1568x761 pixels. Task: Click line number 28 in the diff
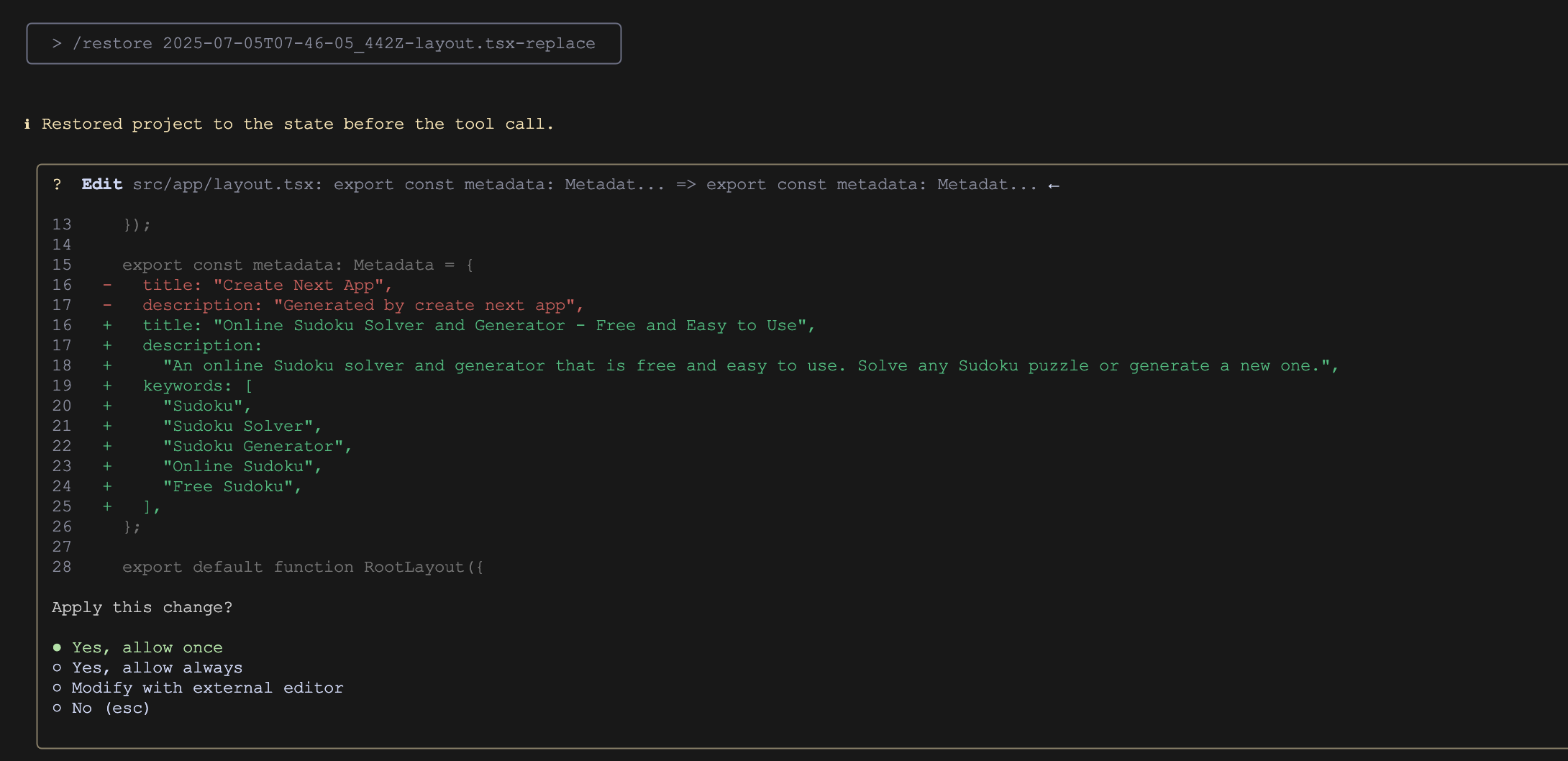click(x=62, y=568)
